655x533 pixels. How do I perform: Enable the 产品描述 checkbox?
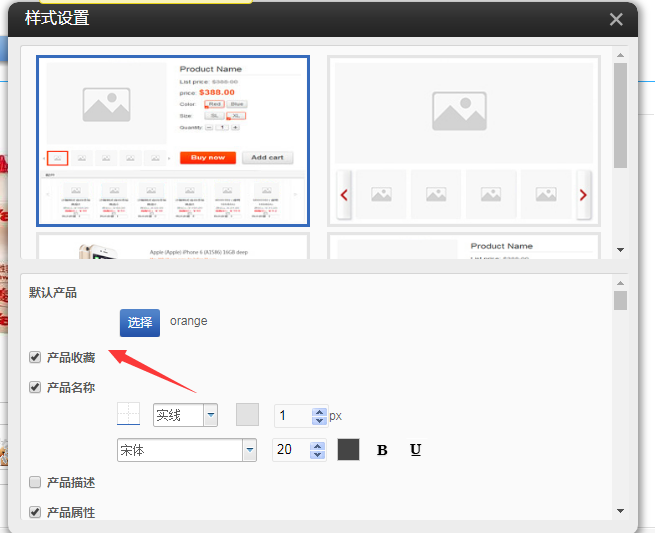35,482
